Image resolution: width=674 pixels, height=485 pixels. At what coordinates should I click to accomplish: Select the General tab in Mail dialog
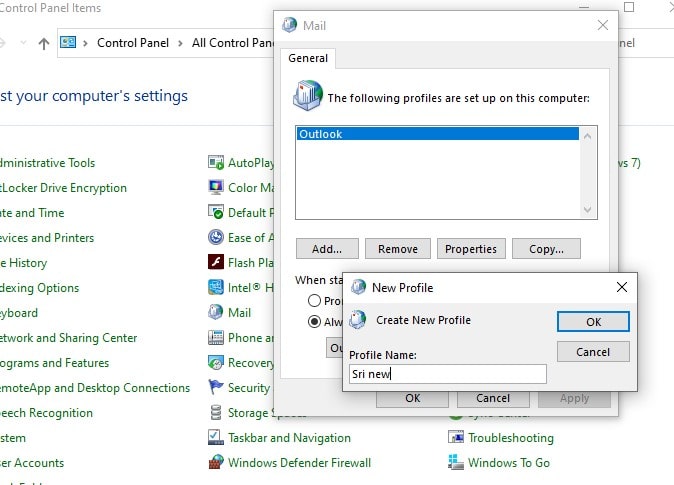pos(308,58)
